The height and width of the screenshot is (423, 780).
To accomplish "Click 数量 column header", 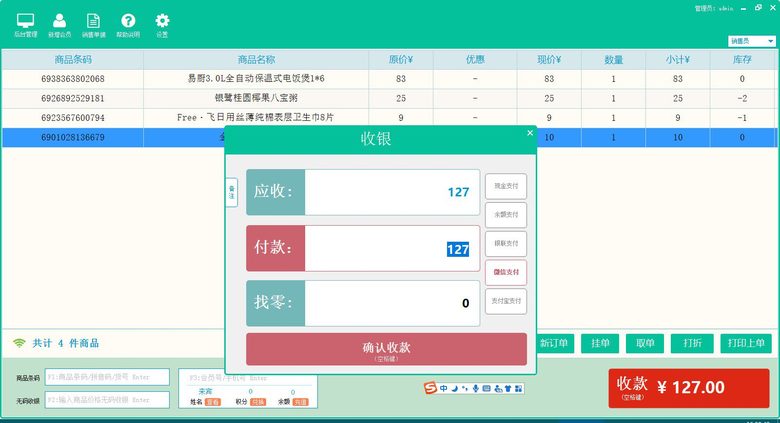I will click(613, 60).
